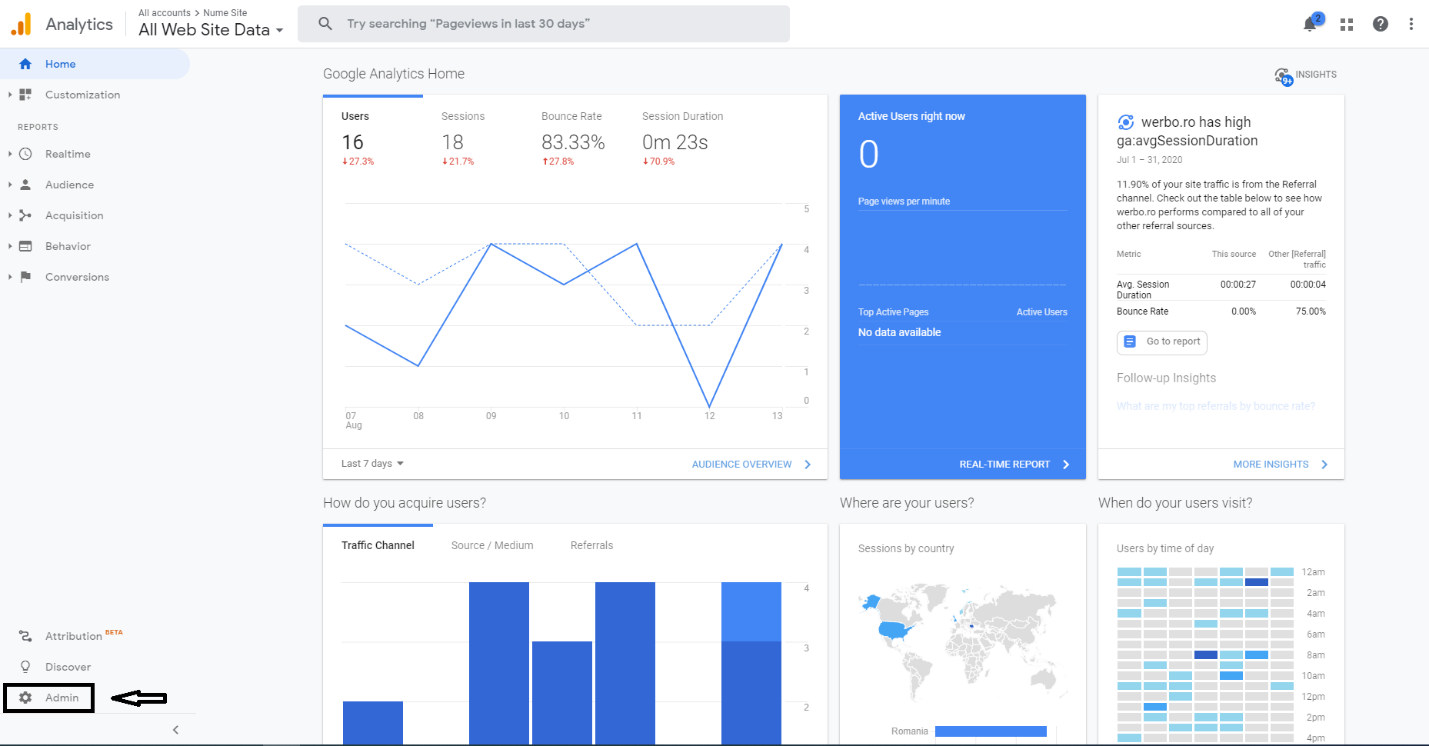Click the Discover lightbulb icon
Image resolution: width=1429 pixels, height=746 pixels.
pos(26,667)
